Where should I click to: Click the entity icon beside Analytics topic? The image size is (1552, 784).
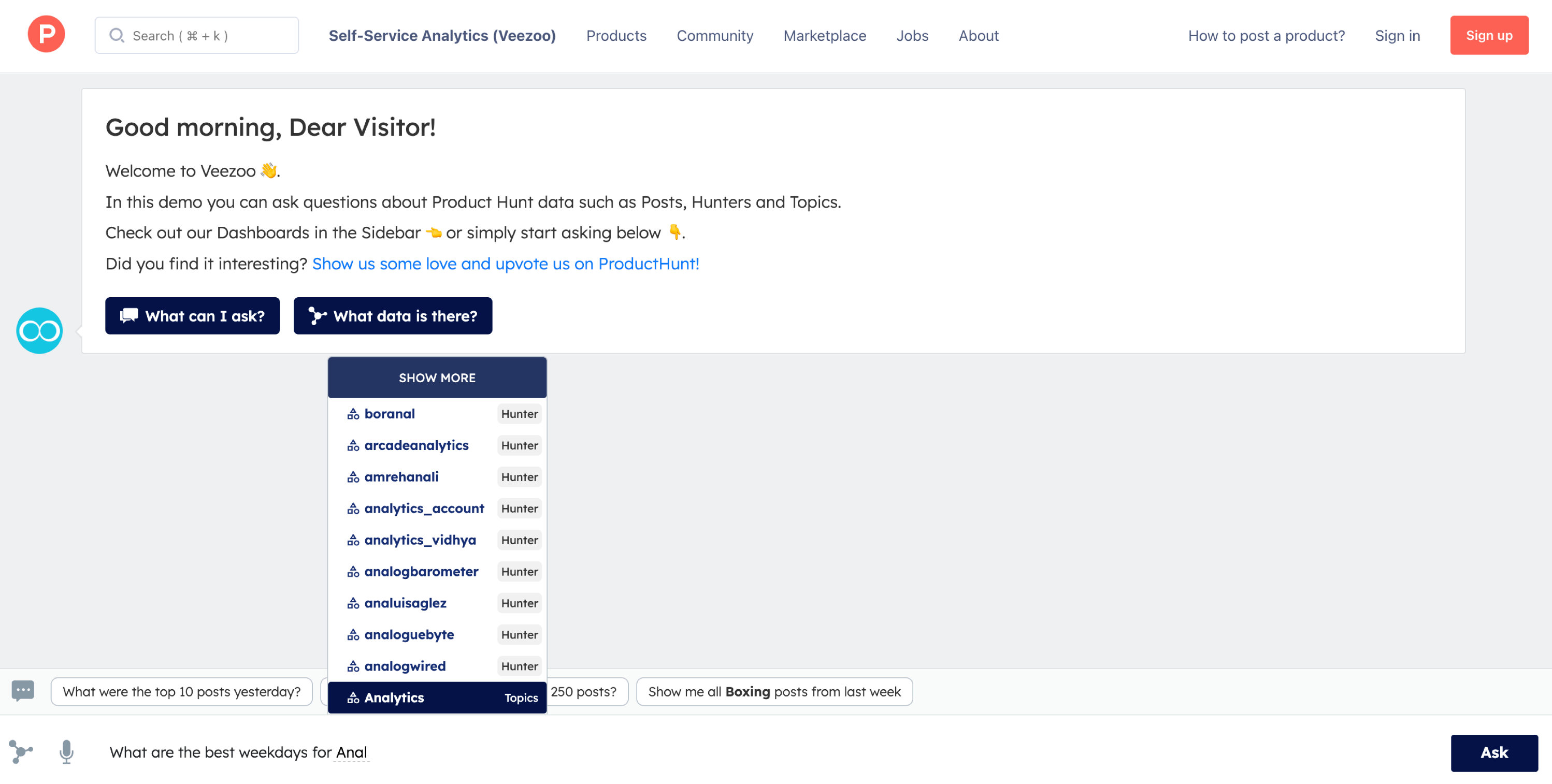pyautogui.click(x=353, y=698)
